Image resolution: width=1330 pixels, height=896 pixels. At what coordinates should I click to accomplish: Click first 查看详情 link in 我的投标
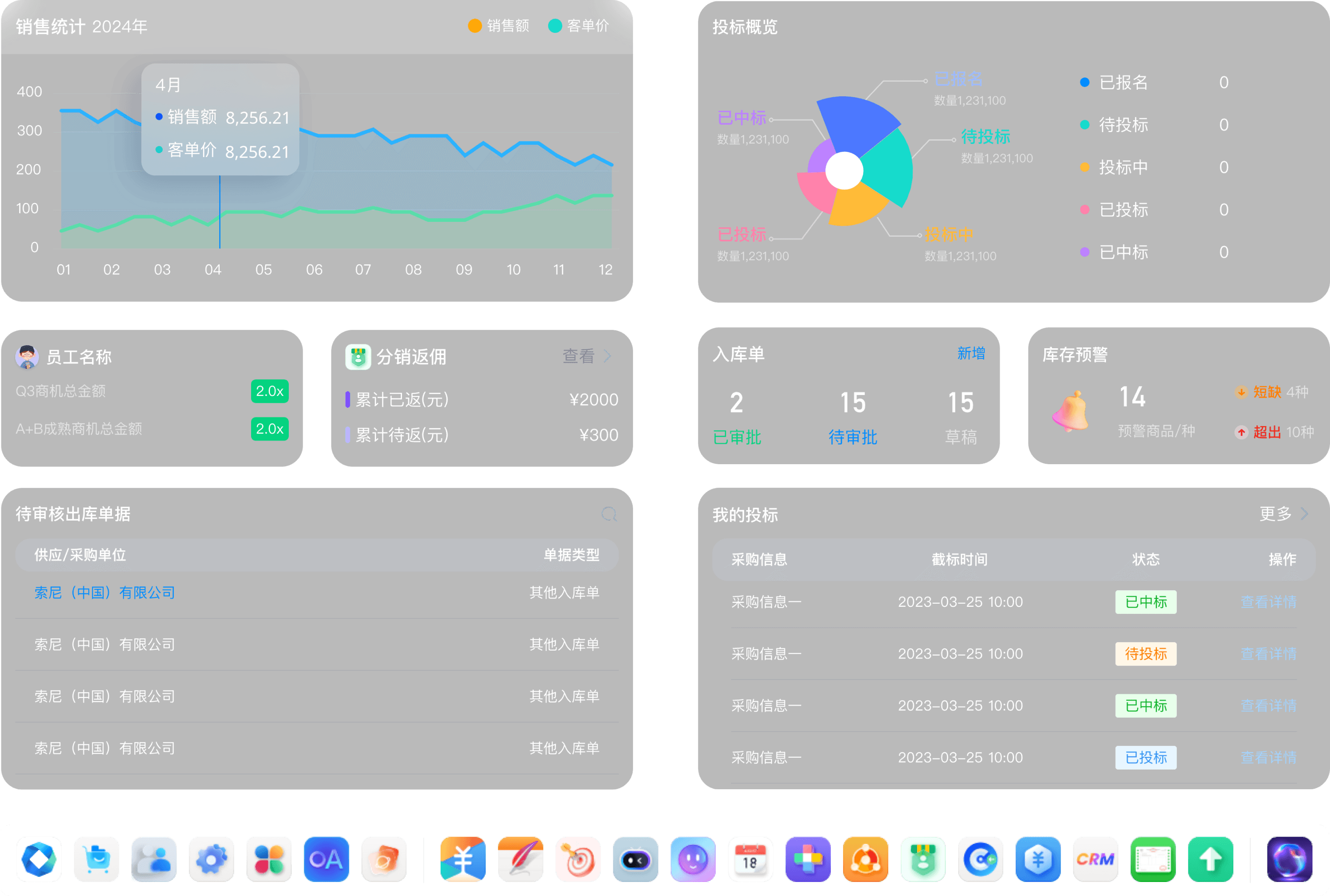coord(1268,602)
